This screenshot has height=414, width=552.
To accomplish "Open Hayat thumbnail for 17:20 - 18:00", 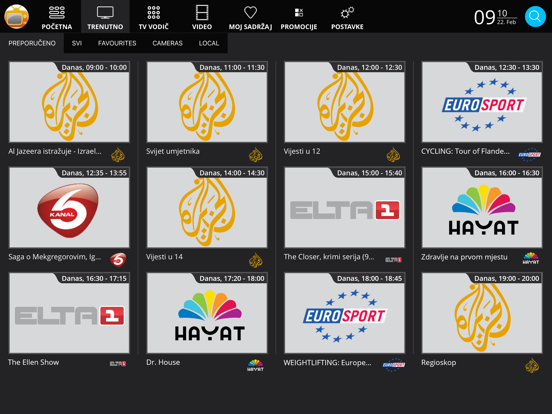I will [207, 313].
